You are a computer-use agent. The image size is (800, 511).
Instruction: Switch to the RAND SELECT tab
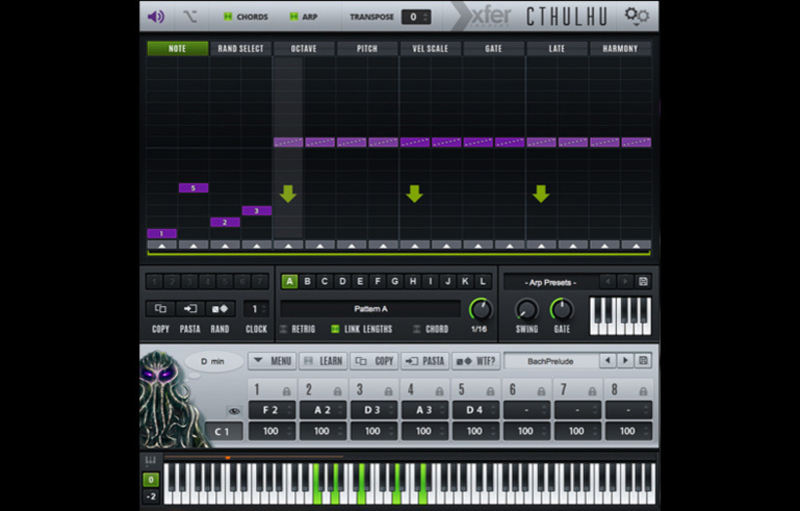point(240,48)
